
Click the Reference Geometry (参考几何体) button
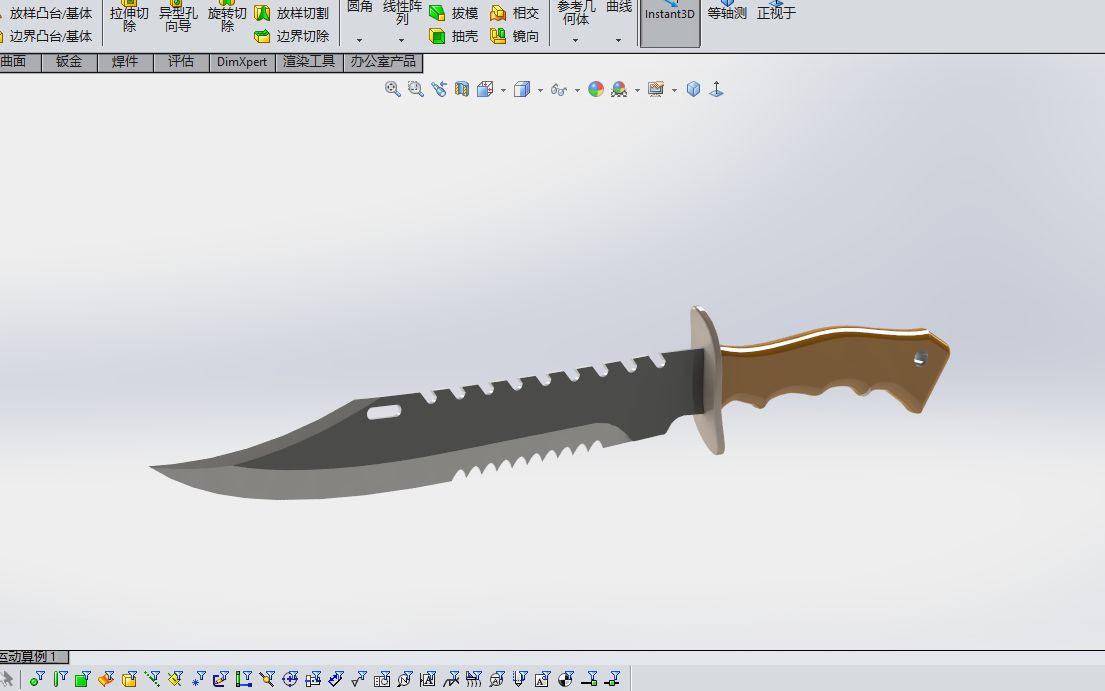(x=576, y=13)
